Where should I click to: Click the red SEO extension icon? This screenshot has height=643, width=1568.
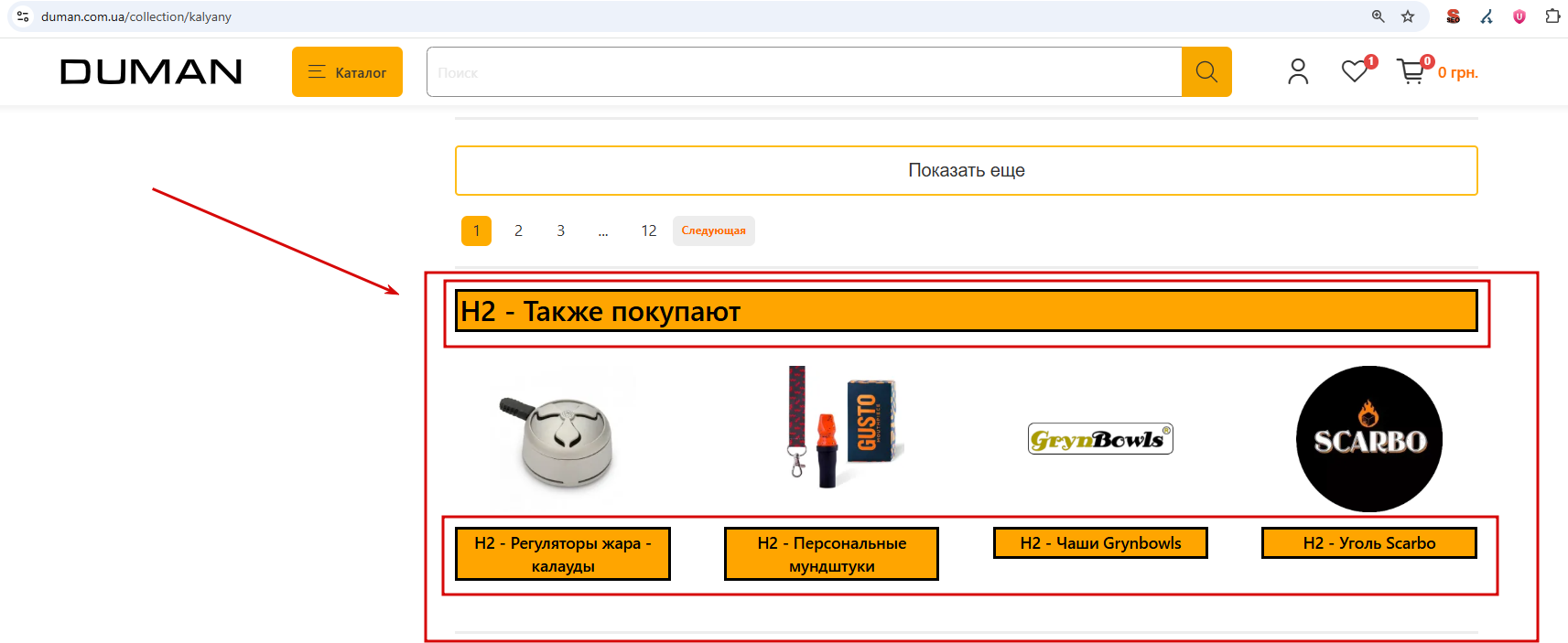tap(1453, 16)
